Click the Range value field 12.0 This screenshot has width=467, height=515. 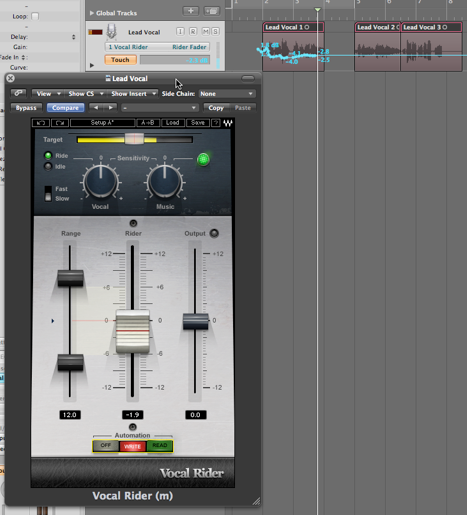coord(70,415)
